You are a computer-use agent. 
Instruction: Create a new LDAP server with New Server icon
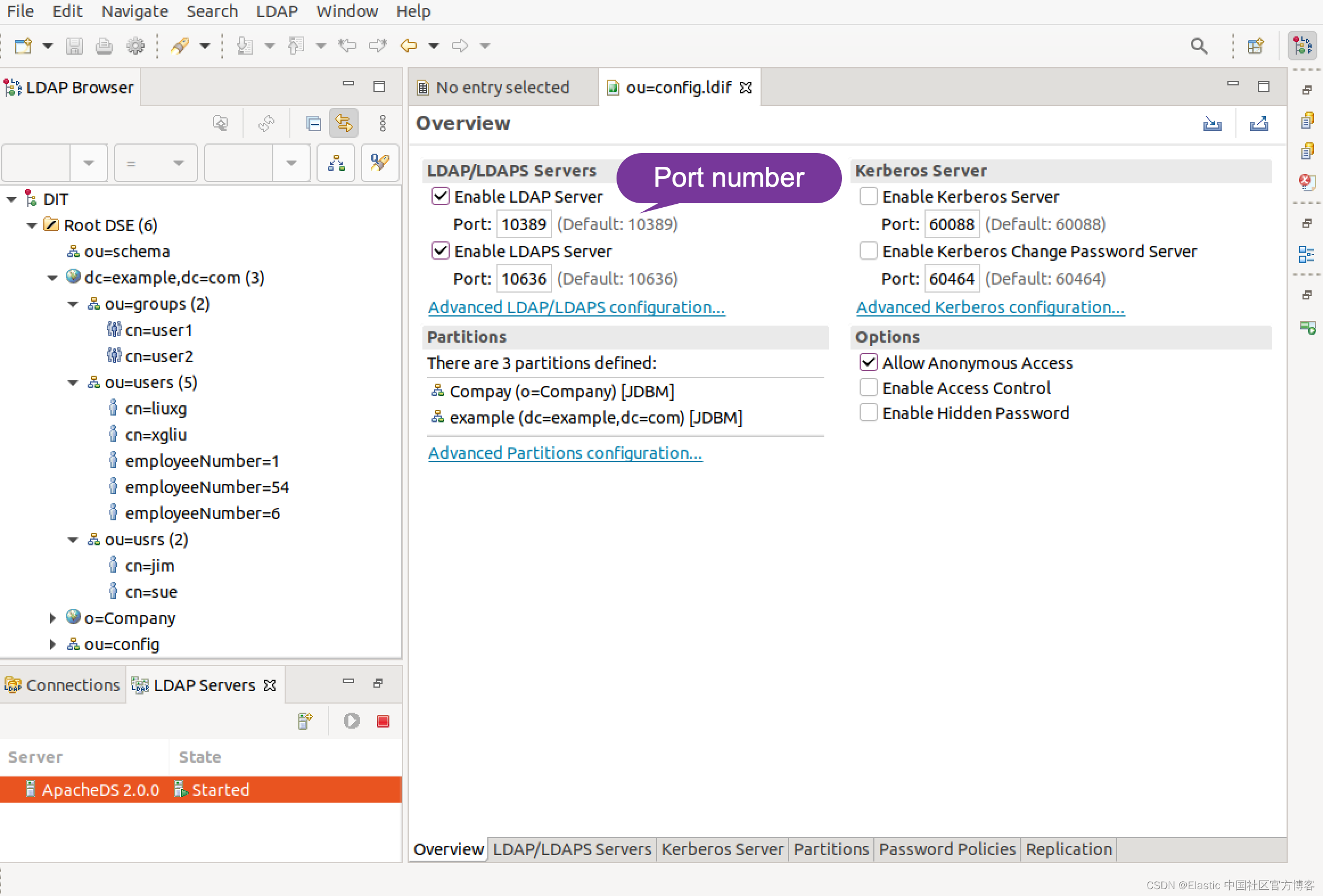[x=305, y=721]
